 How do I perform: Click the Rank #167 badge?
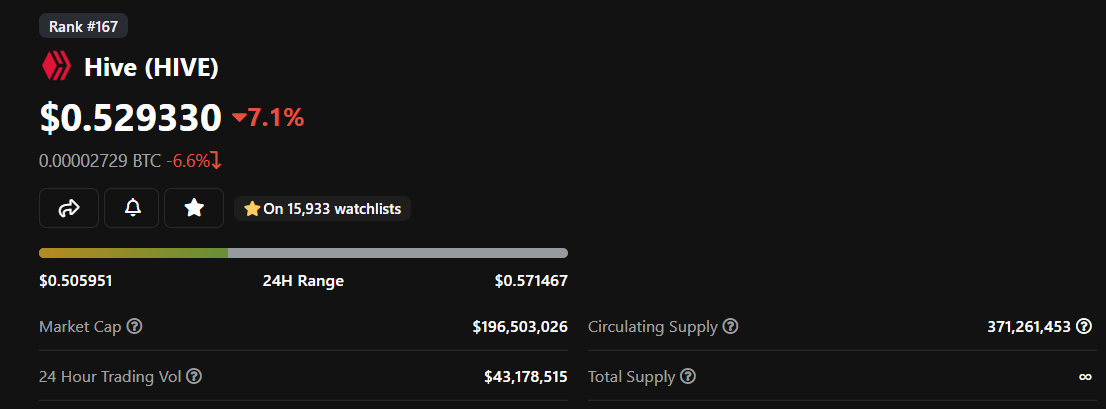click(83, 26)
